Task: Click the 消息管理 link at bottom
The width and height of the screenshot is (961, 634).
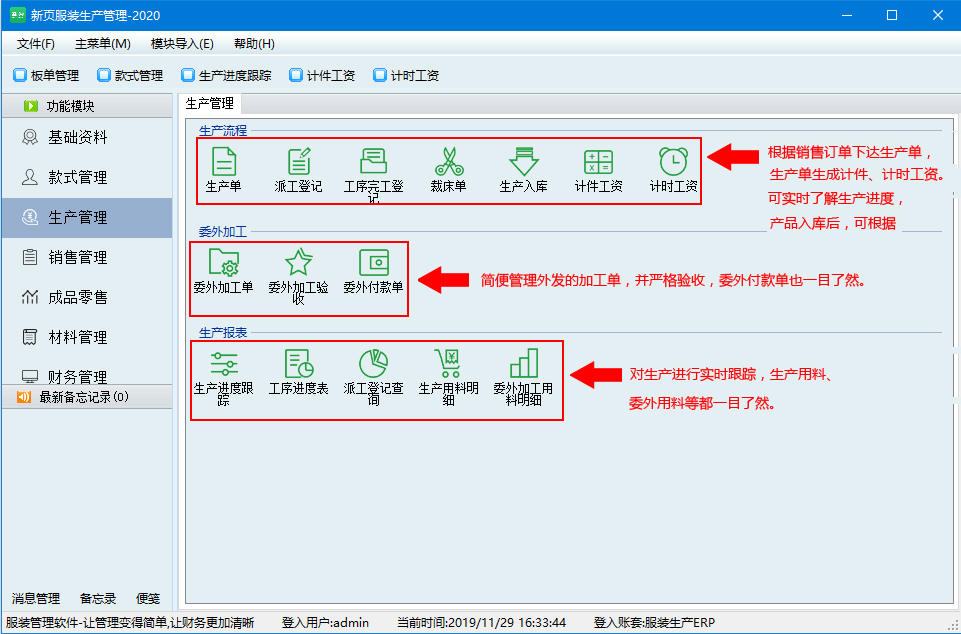Action: coord(36,598)
